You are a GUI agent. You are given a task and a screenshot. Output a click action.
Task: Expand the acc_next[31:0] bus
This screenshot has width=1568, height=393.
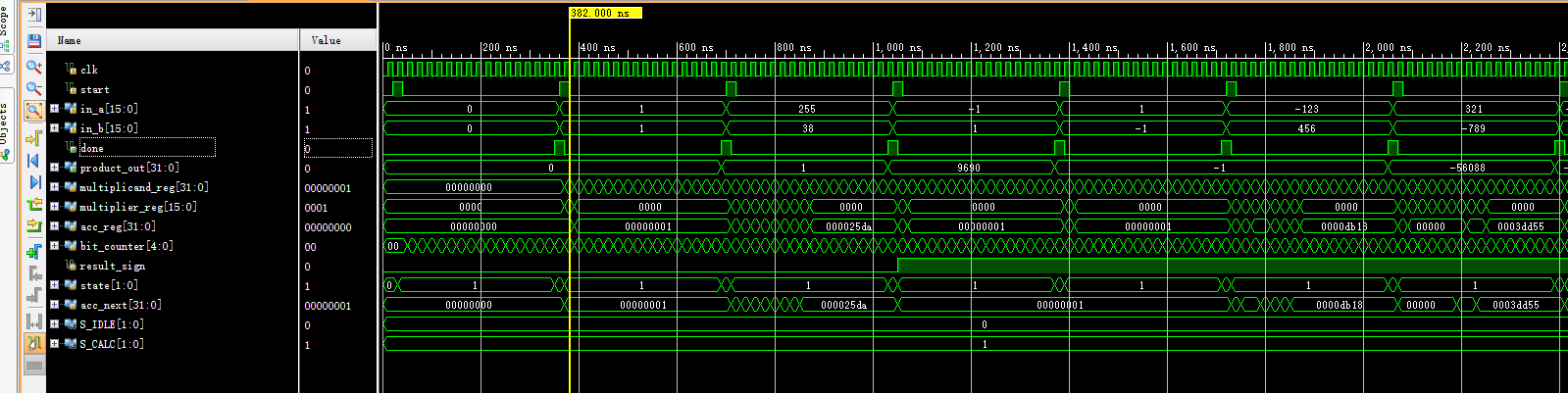coord(54,305)
